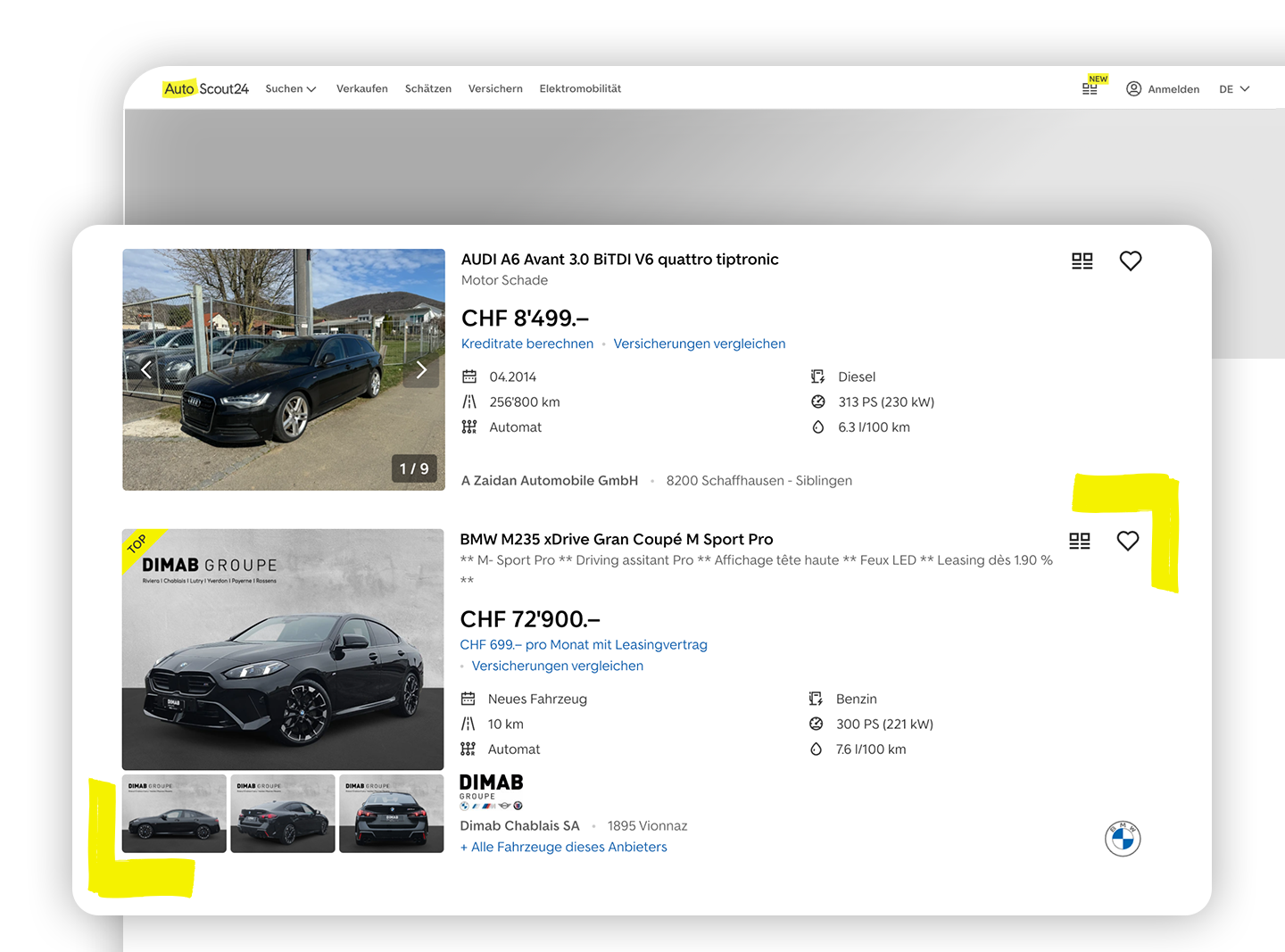Show next photo of Audi A6
This screenshot has height=952, width=1285.
coord(421,369)
